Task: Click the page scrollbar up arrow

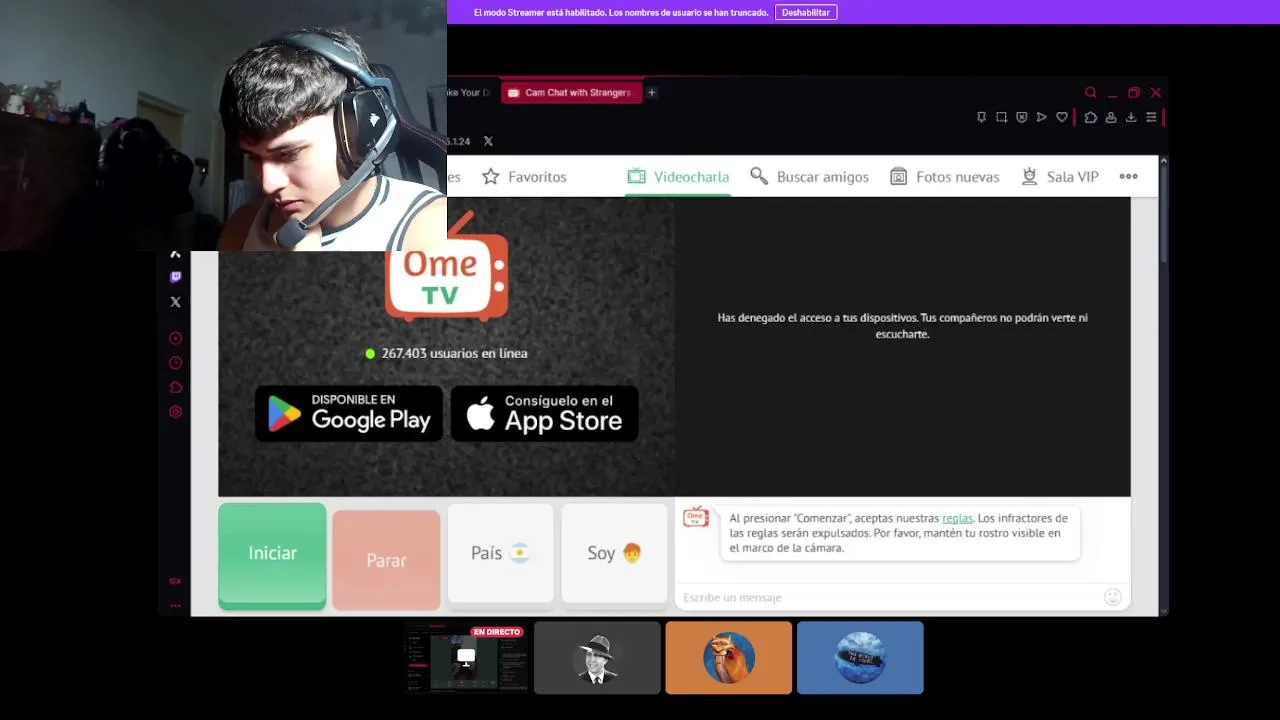Action: [1164, 162]
